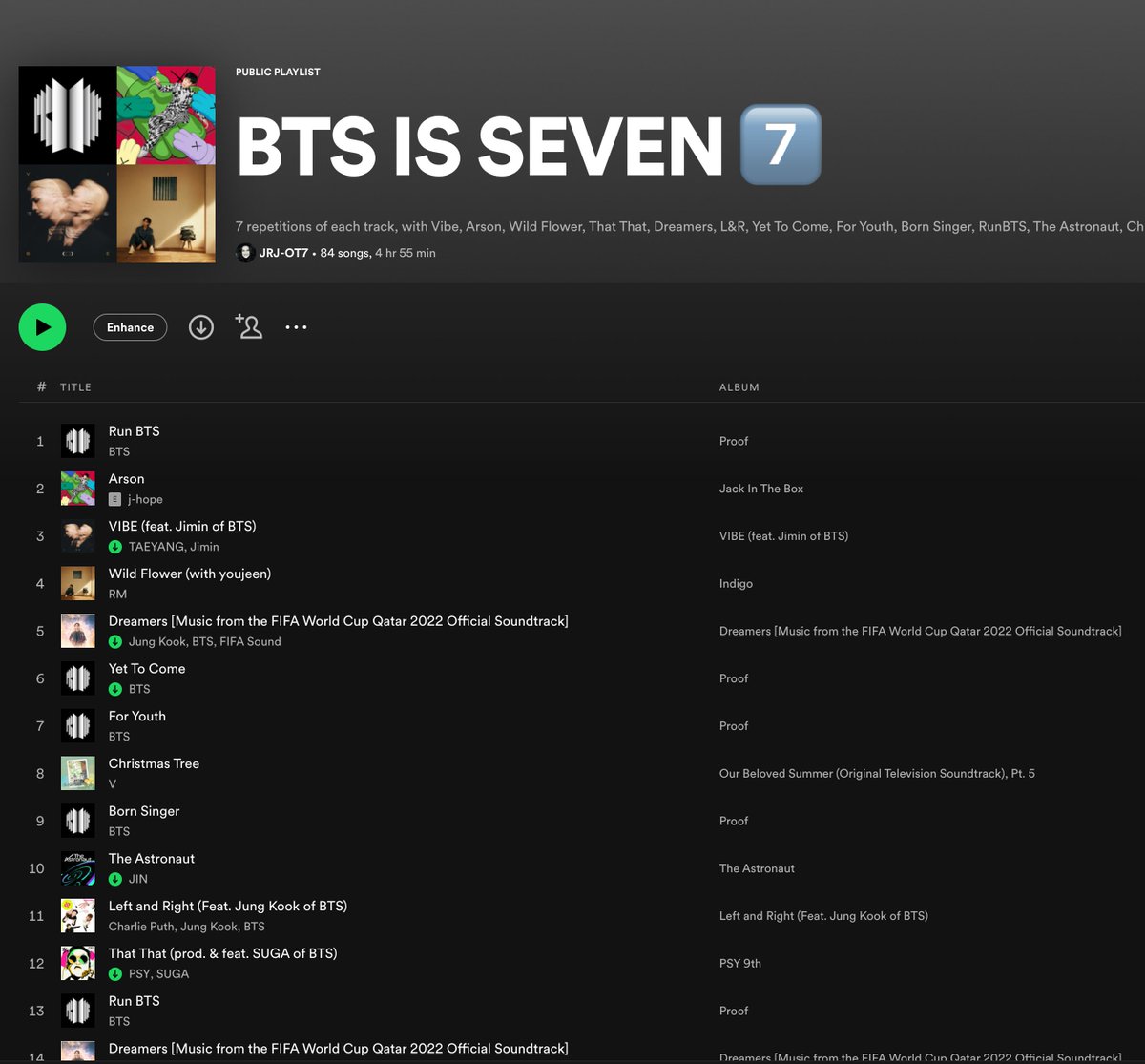Click Run BTS row 1 cover thumbnail
This screenshot has width=1145, height=1064.
78,441
